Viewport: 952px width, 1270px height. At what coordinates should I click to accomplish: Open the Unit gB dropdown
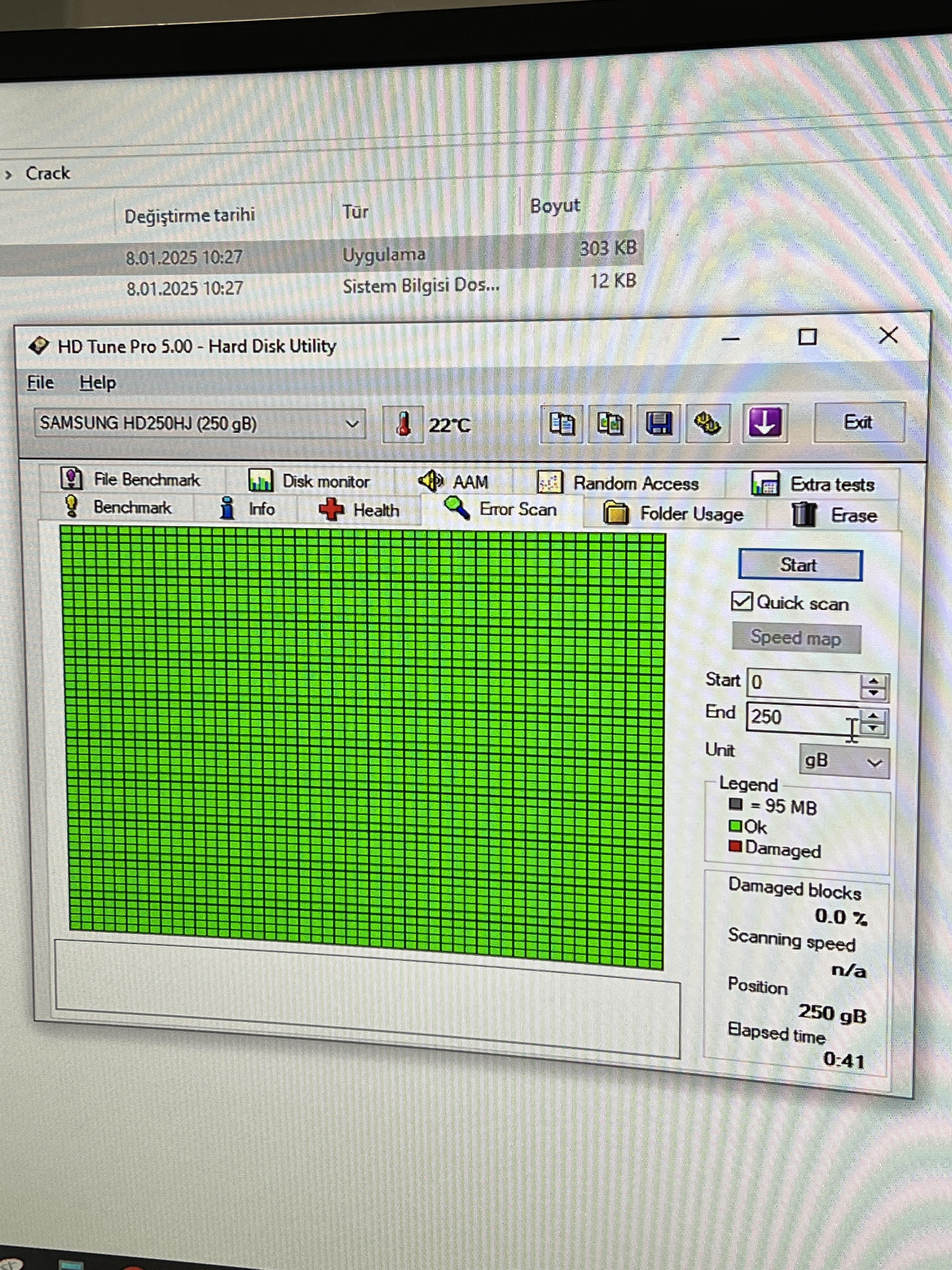(844, 761)
